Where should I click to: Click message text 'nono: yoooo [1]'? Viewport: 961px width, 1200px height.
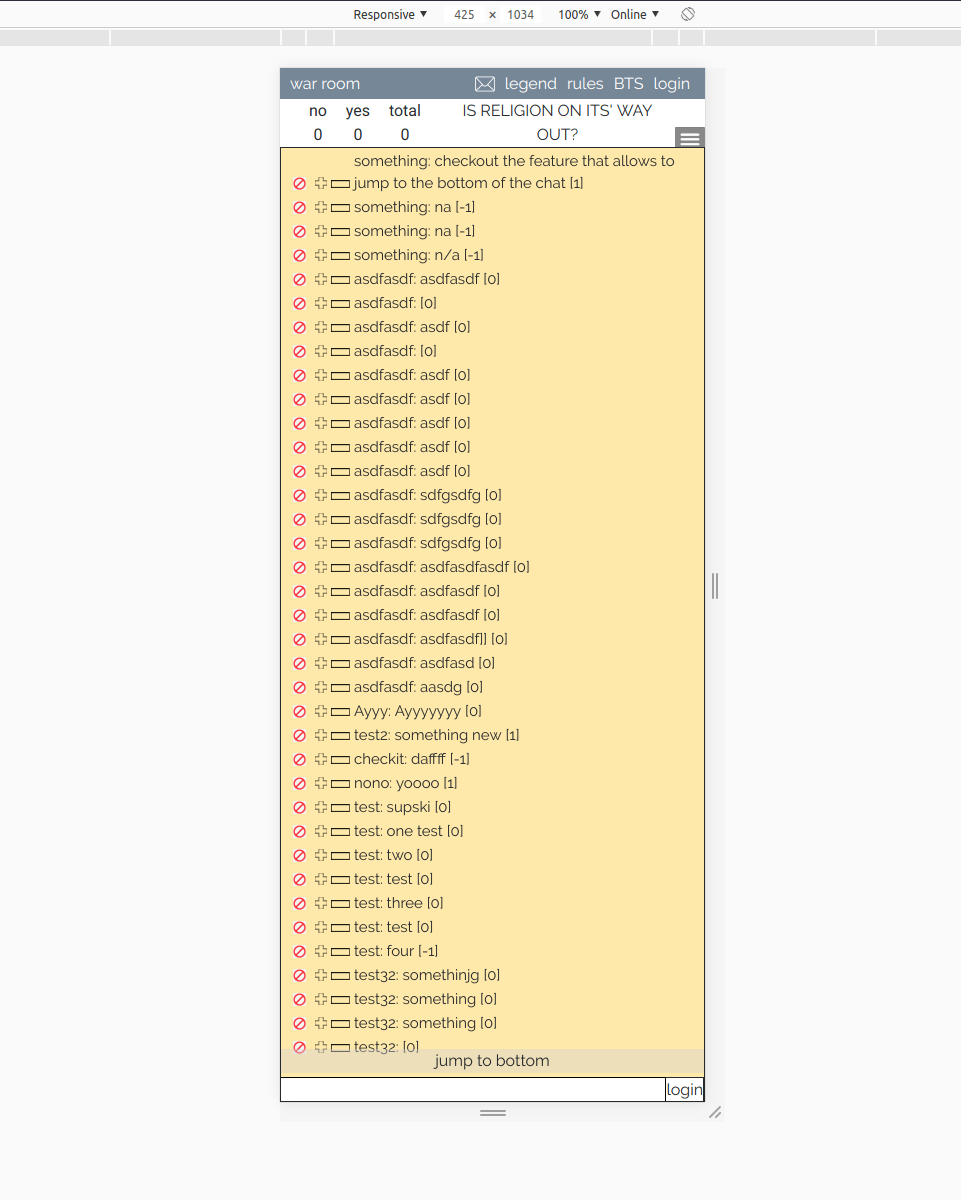coord(406,783)
